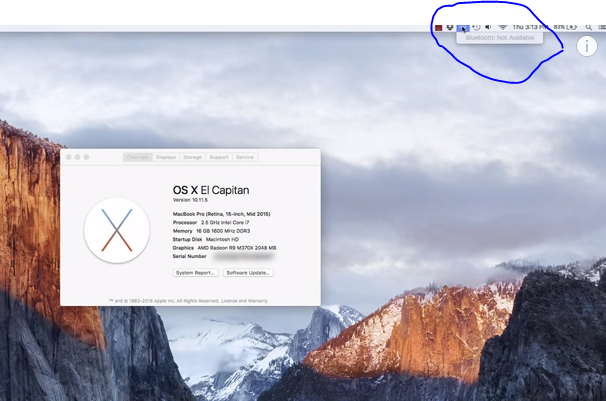Click the Version 10.11.5 text
The image size is (606, 401).
[190, 200]
